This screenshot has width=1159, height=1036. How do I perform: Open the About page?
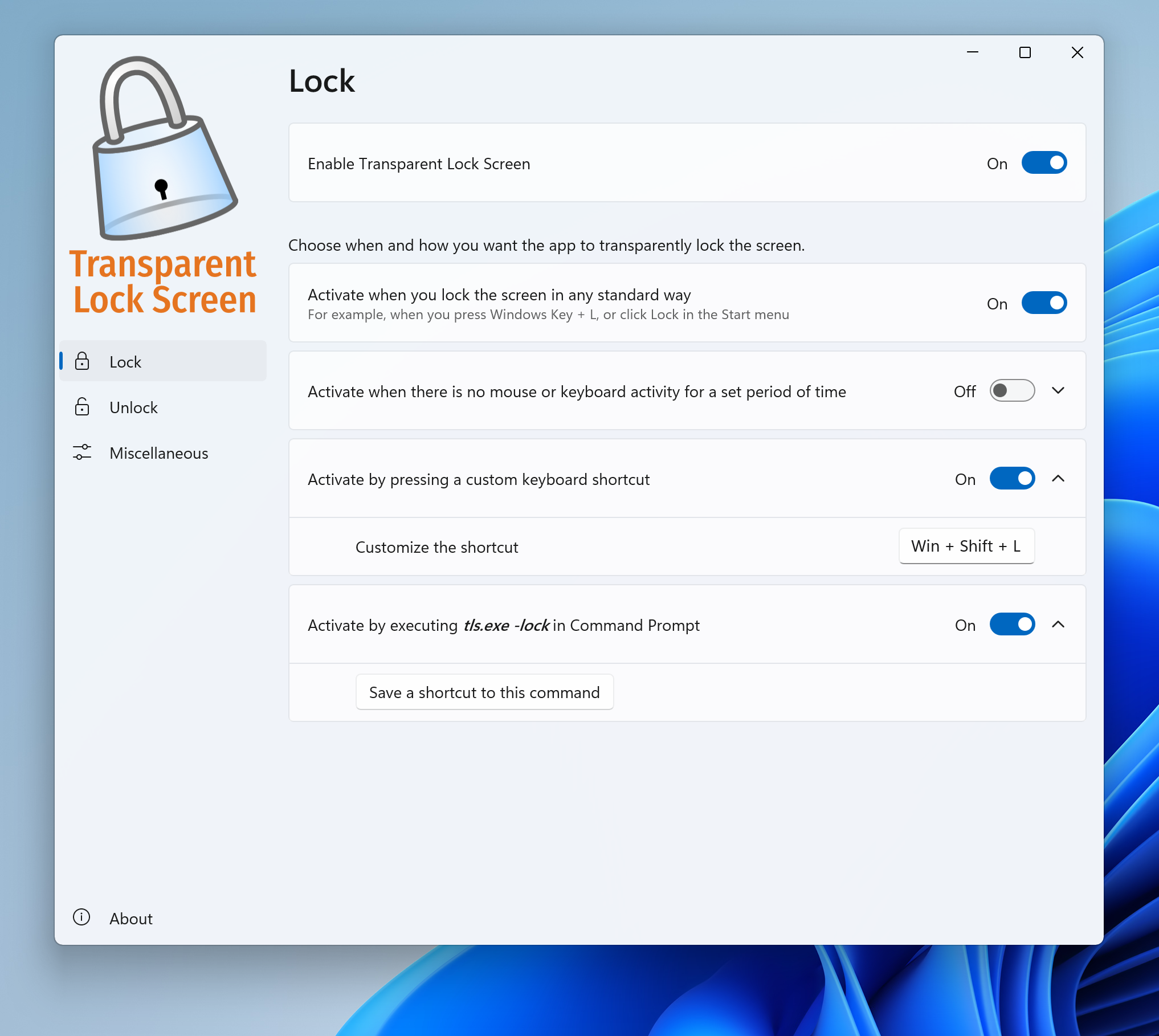pyautogui.click(x=163, y=918)
